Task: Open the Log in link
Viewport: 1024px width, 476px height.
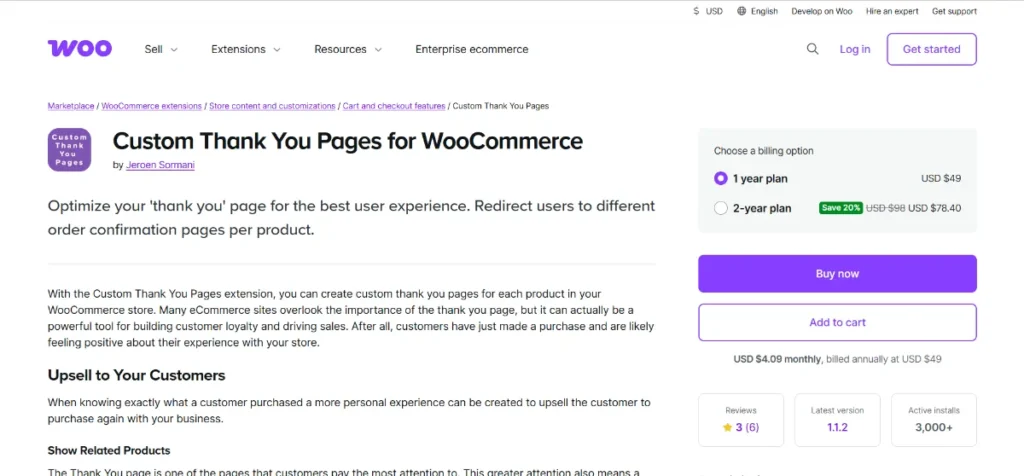Action: click(855, 49)
